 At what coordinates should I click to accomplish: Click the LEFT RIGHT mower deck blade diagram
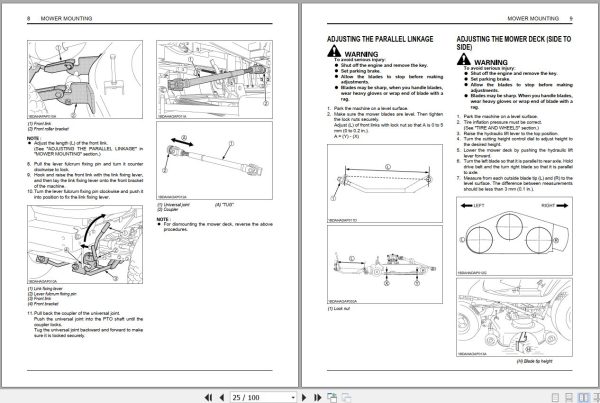click(514, 236)
